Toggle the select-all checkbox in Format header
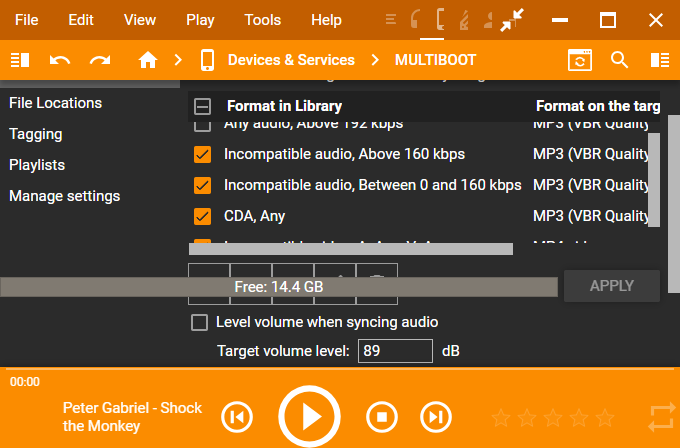 [x=202, y=106]
